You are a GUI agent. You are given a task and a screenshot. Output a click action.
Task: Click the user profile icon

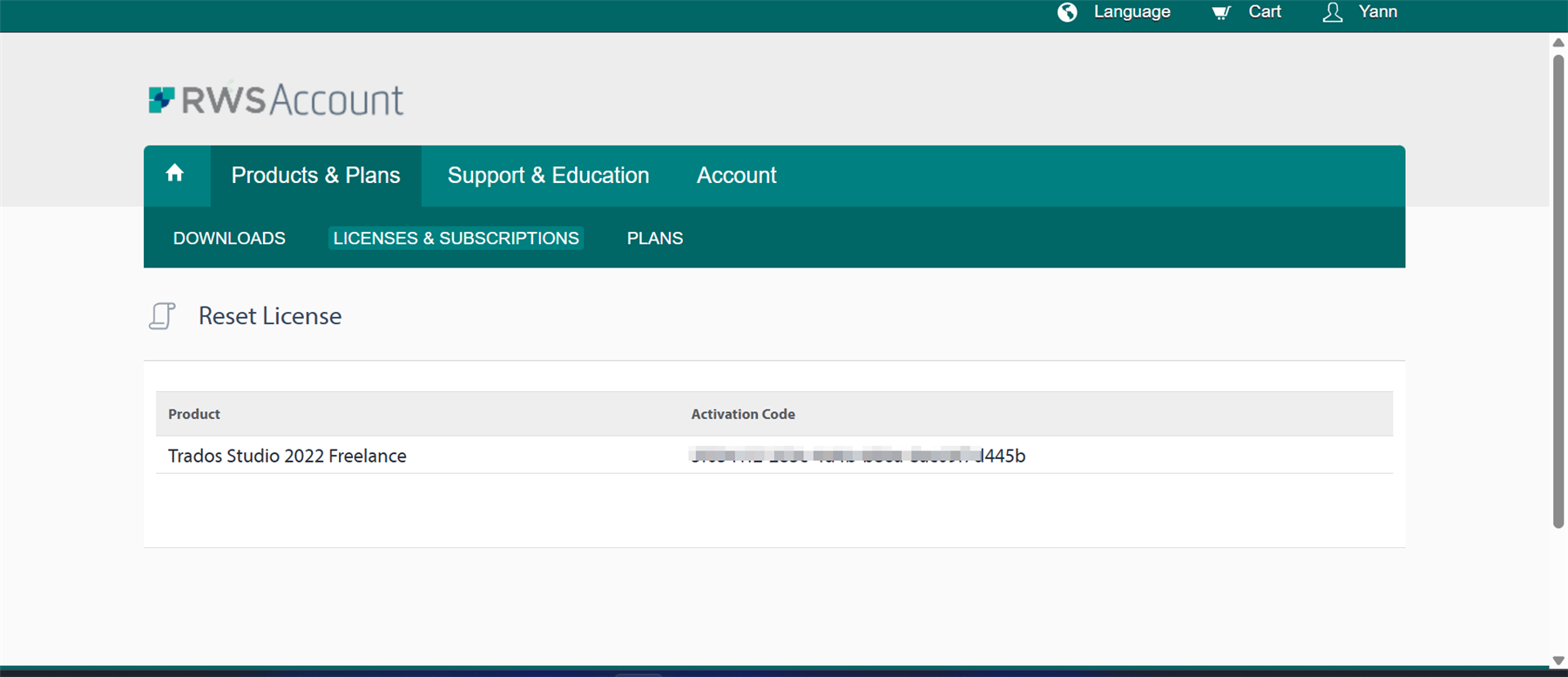pyautogui.click(x=1333, y=12)
